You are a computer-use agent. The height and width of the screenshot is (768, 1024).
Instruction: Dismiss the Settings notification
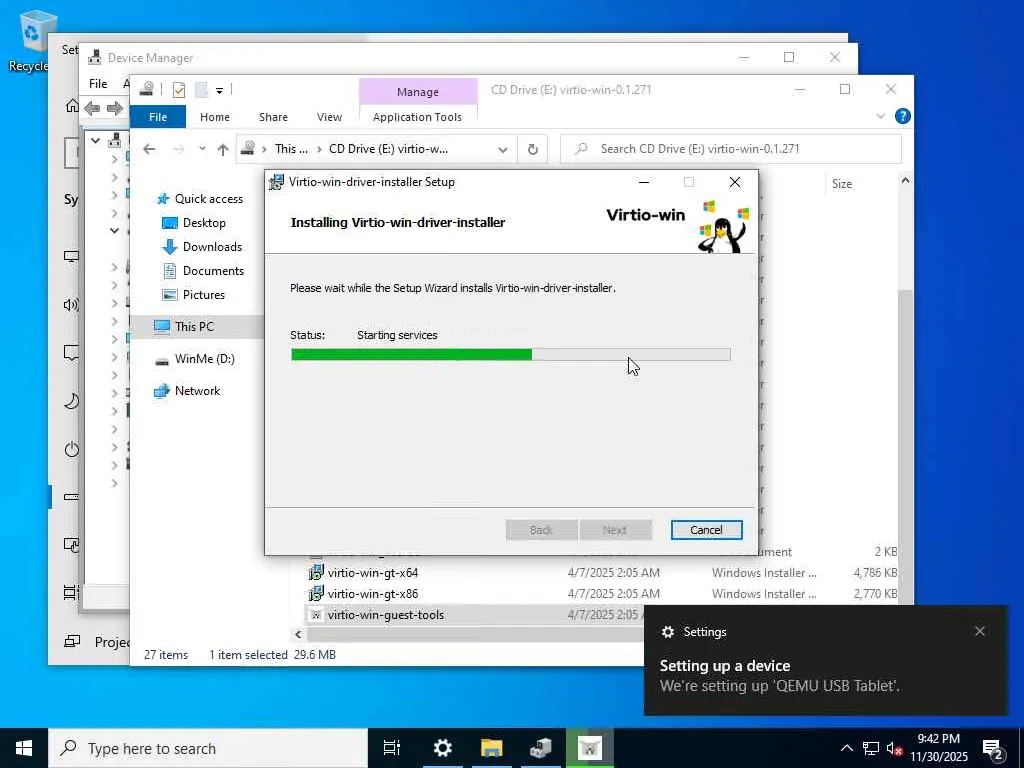[980, 631]
